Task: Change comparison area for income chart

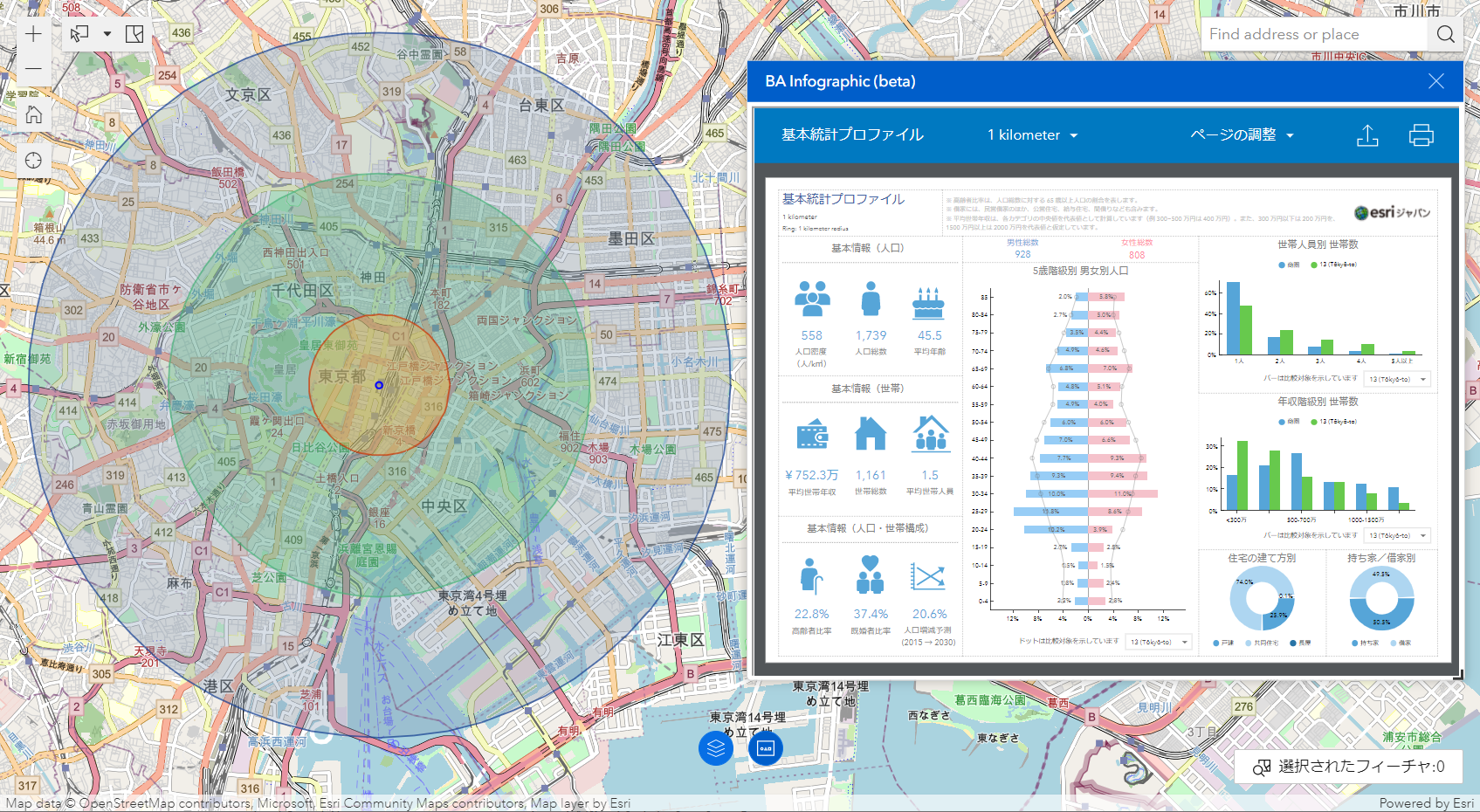Action: [1398, 535]
